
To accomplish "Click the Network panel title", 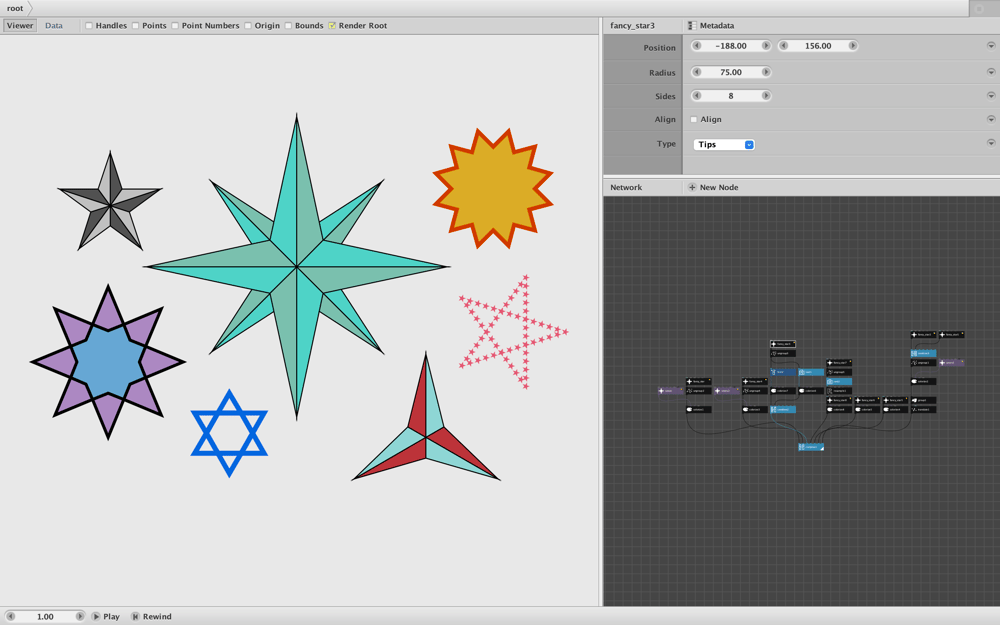I will click(626, 188).
